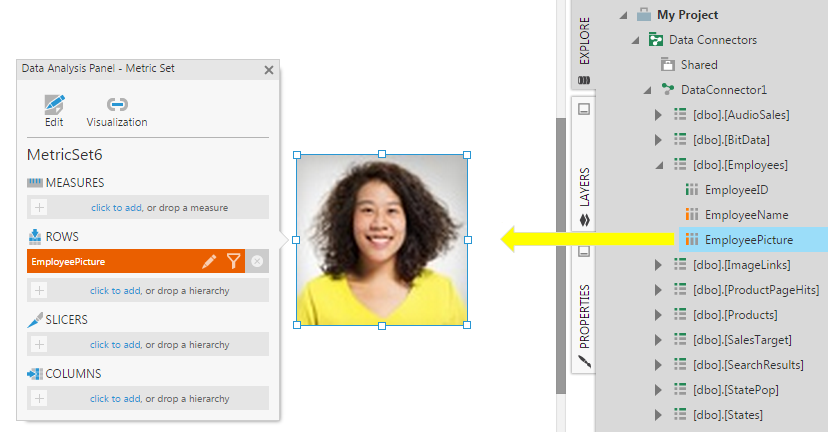This screenshot has height=432, width=828.
Task: Close the Data Analysis Panel
Action: pyautogui.click(x=269, y=70)
